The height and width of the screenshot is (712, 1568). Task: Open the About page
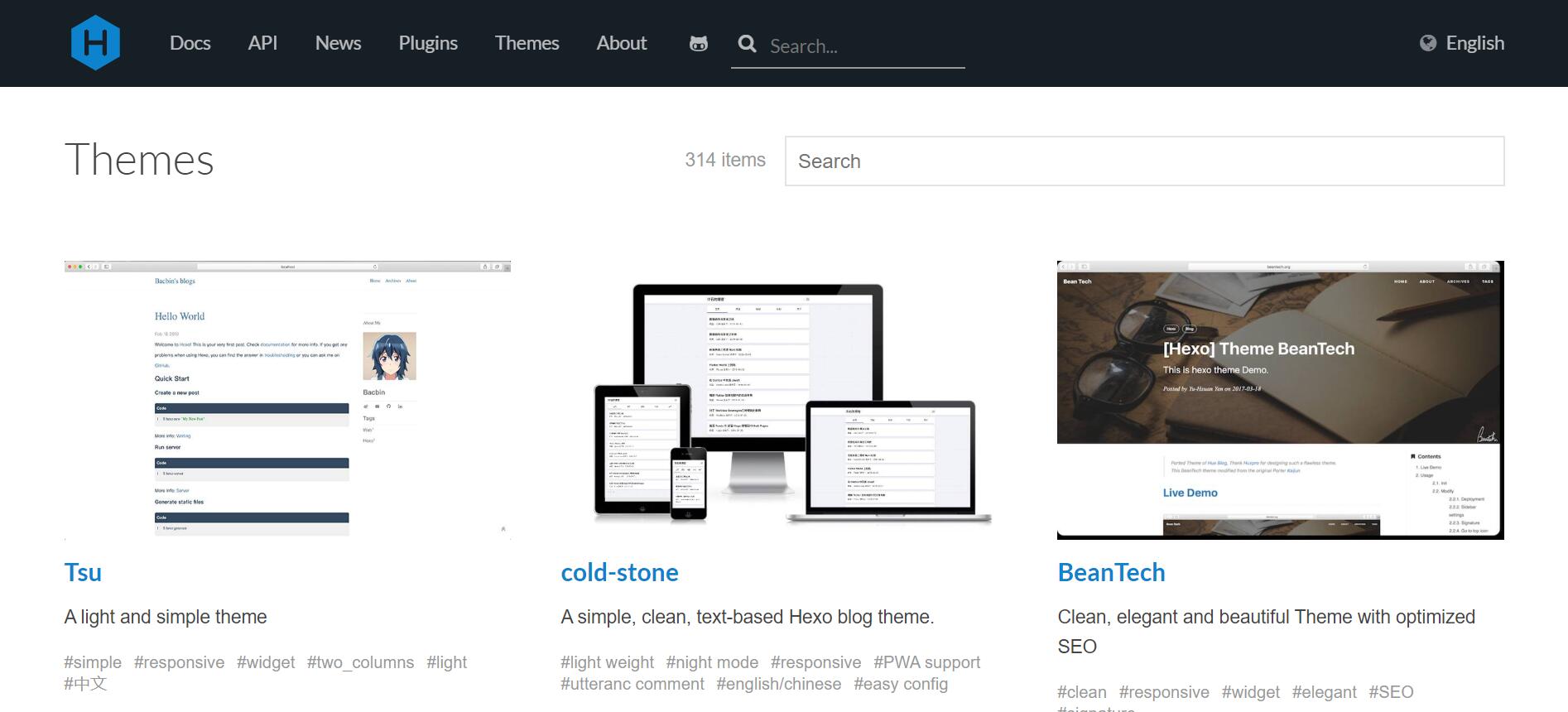click(622, 43)
